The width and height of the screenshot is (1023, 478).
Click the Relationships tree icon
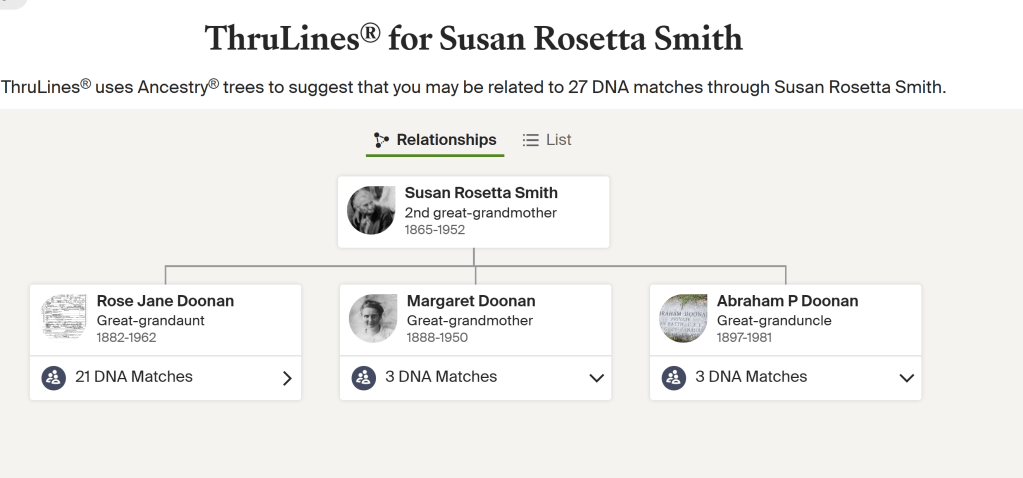pos(381,140)
